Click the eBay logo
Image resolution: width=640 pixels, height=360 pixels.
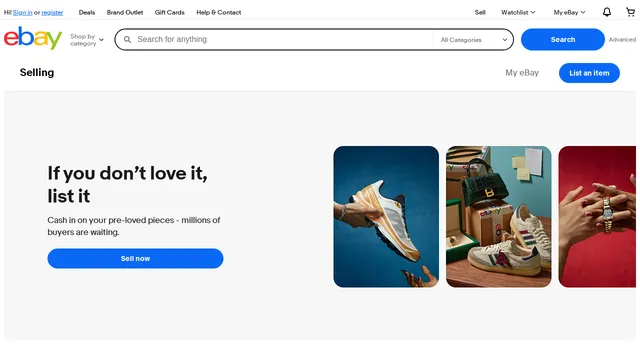point(33,38)
